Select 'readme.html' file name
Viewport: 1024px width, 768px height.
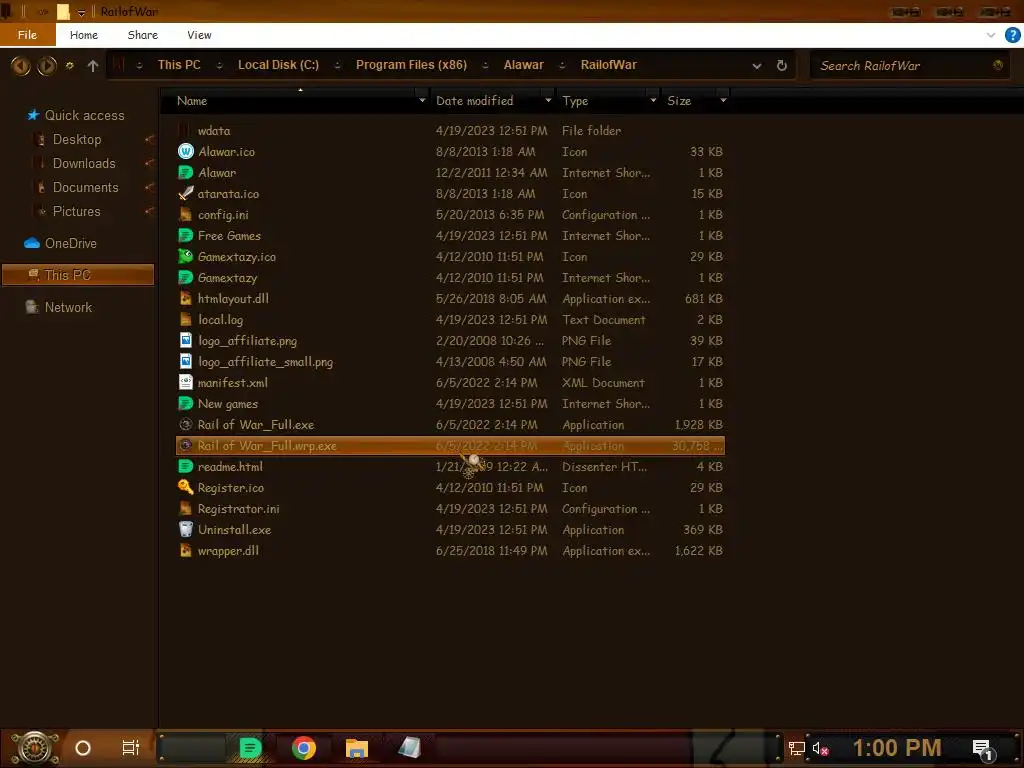point(230,467)
